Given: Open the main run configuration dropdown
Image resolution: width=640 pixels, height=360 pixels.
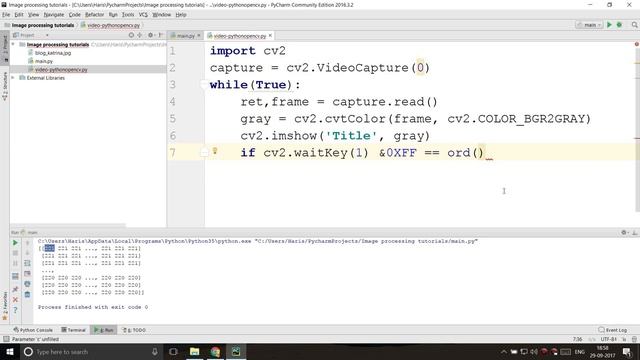Looking at the screenshot, I should [589, 25].
